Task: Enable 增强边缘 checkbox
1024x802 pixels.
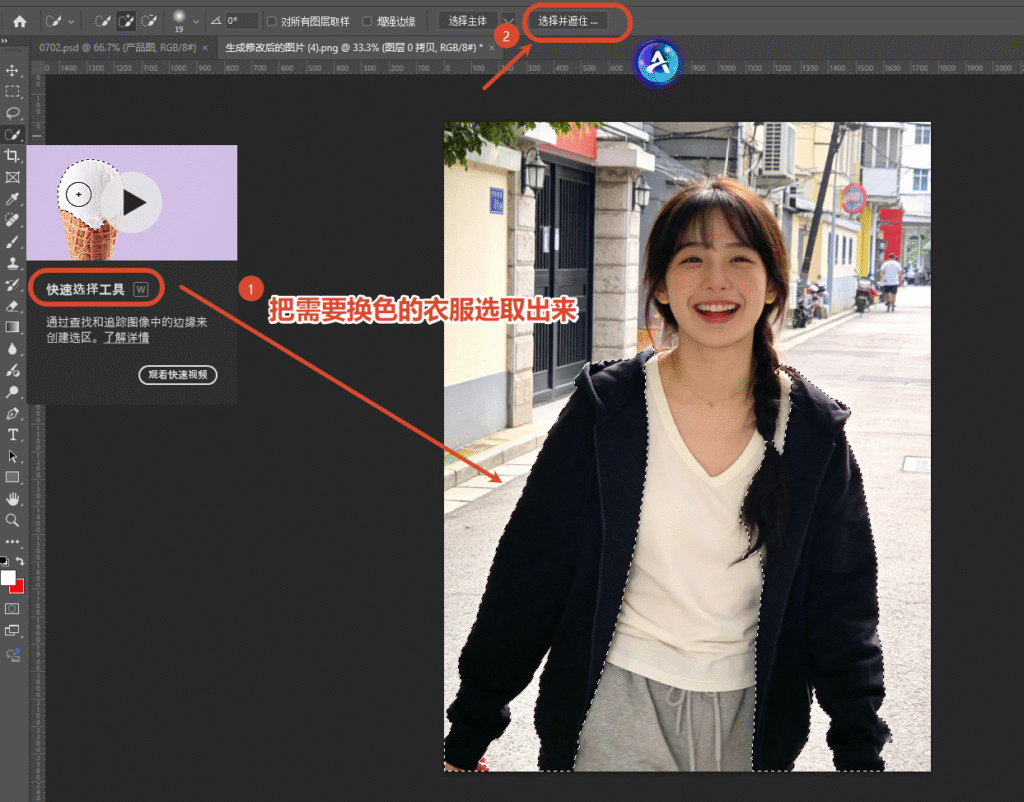Action: [x=367, y=22]
